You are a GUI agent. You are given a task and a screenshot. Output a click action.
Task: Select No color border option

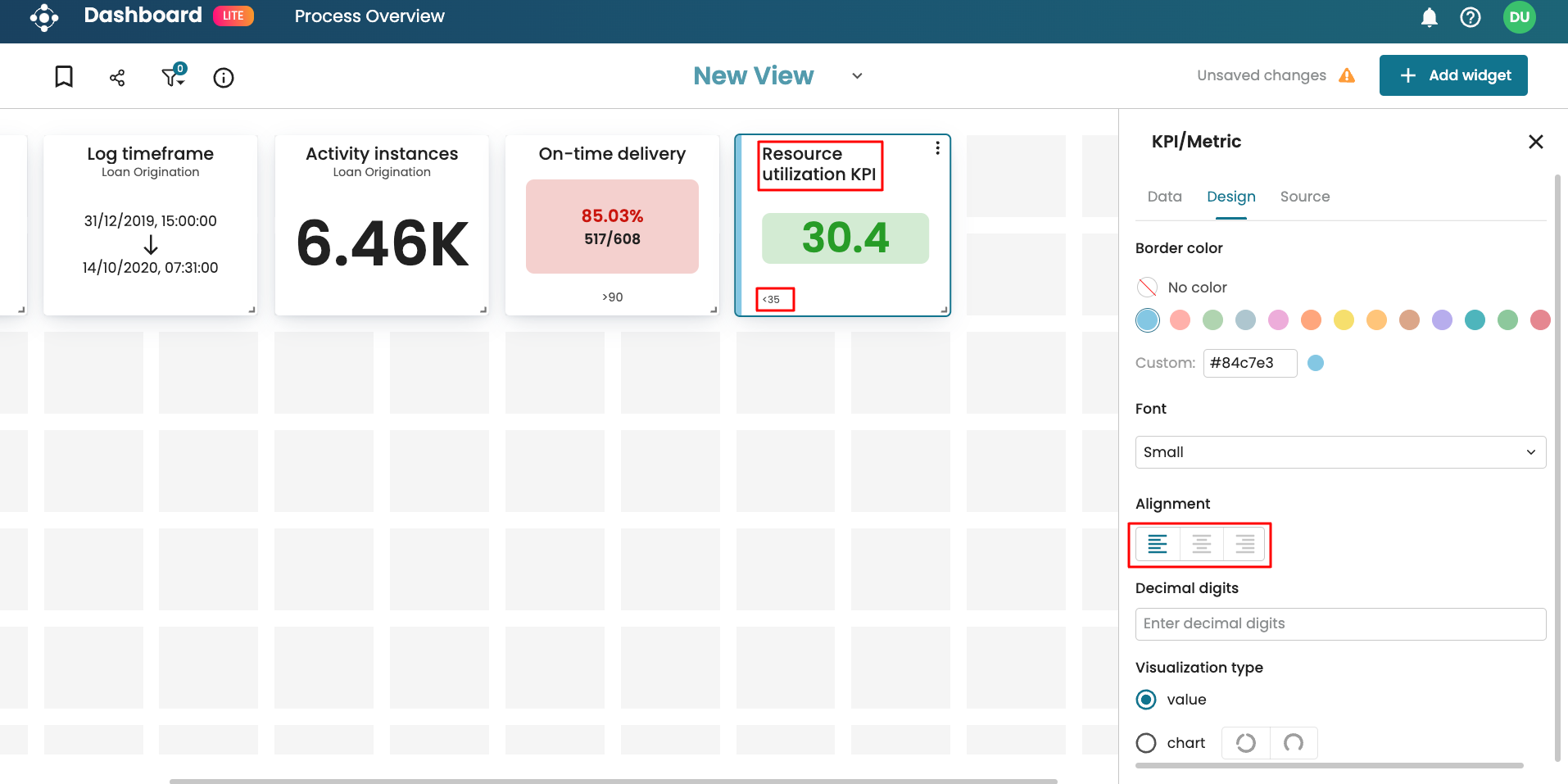[x=1148, y=288]
